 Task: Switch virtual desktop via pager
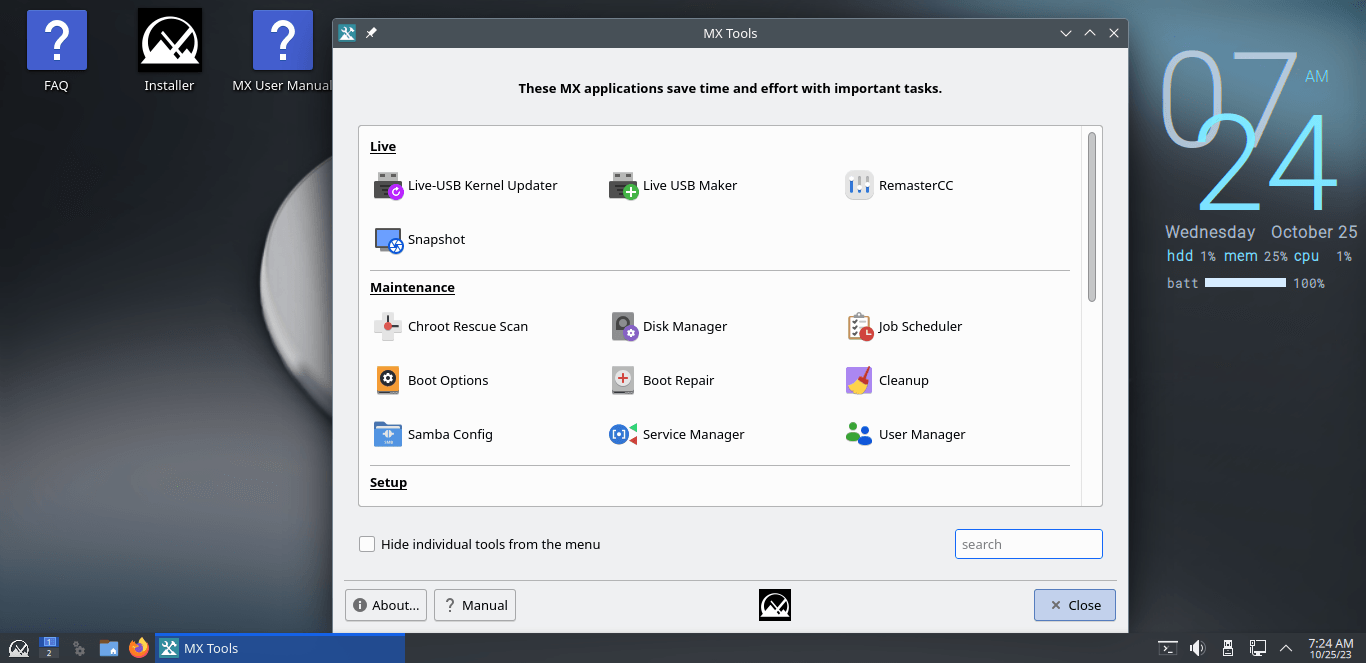(x=49, y=648)
